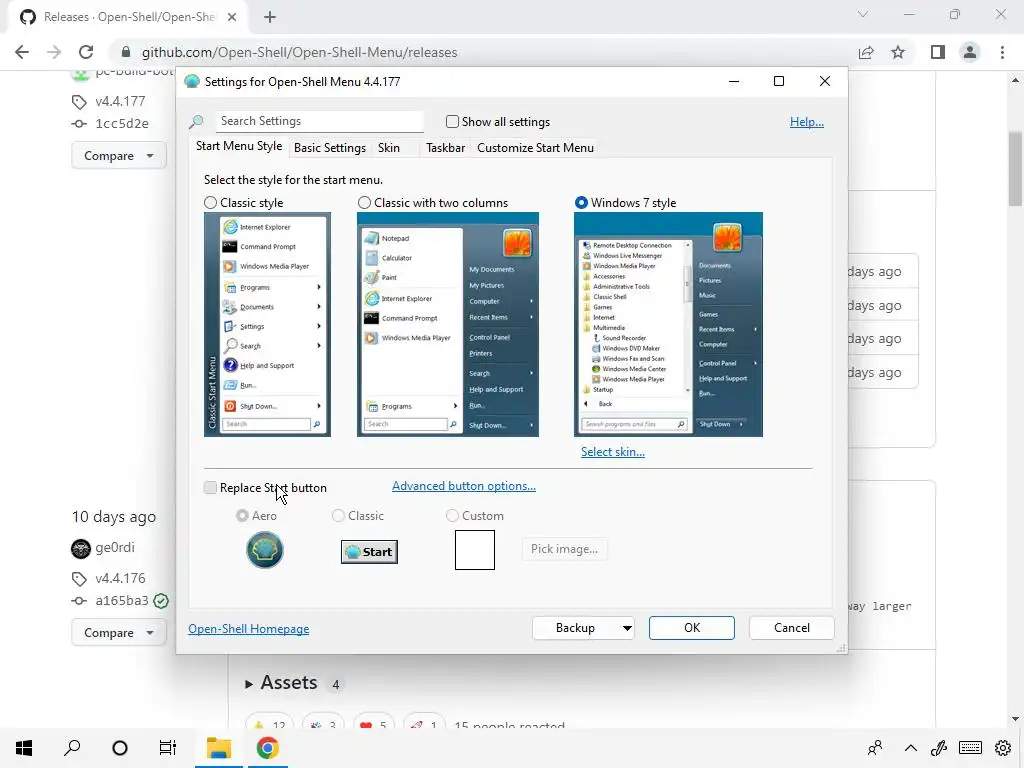
Task: Open a new browser tab
Action: click(270, 18)
